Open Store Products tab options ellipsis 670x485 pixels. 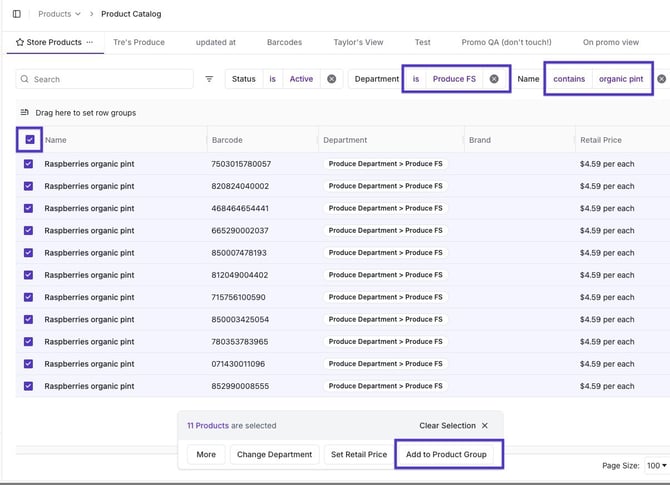click(x=90, y=42)
